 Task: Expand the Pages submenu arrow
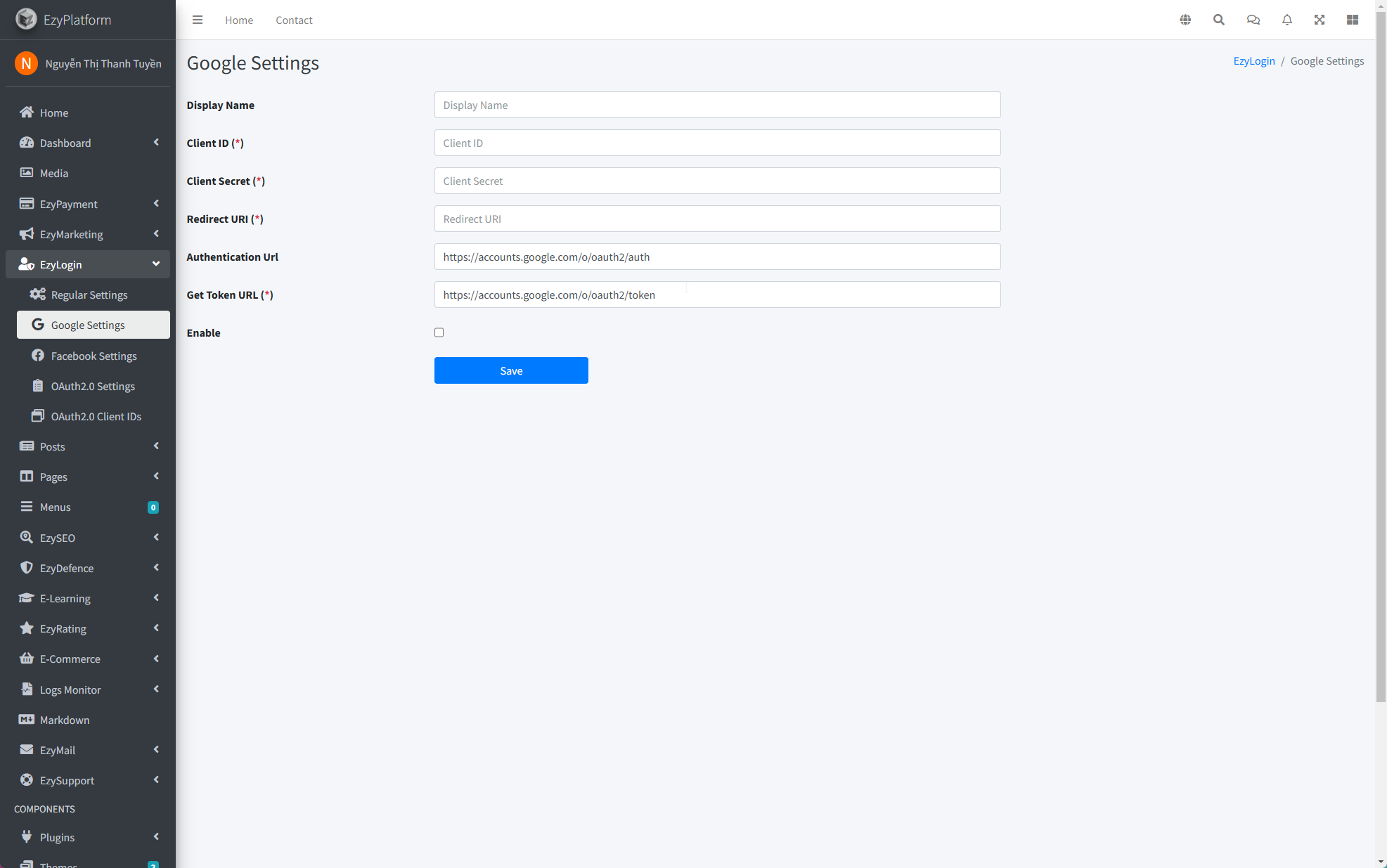click(x=156, y=477)
